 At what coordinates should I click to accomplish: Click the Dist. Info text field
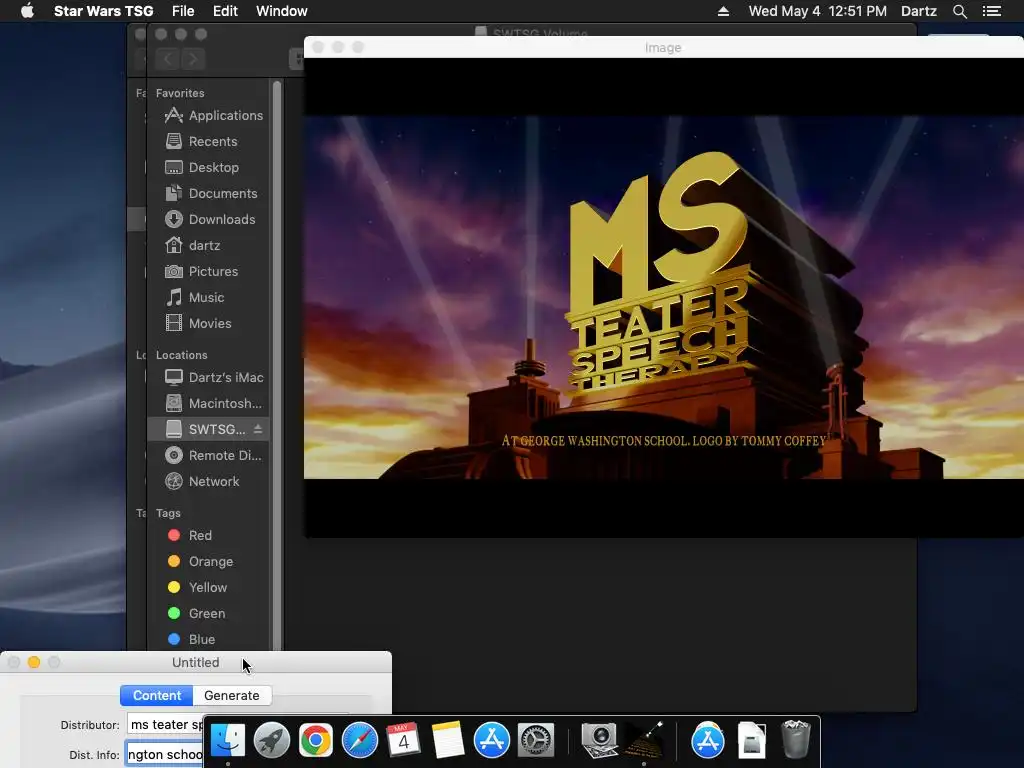coord(165,755)
